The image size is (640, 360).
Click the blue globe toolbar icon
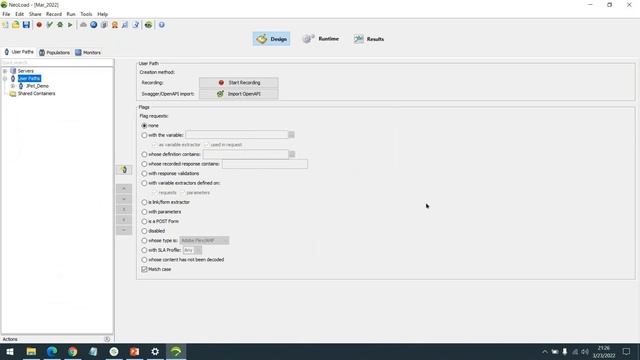point(93,25)
